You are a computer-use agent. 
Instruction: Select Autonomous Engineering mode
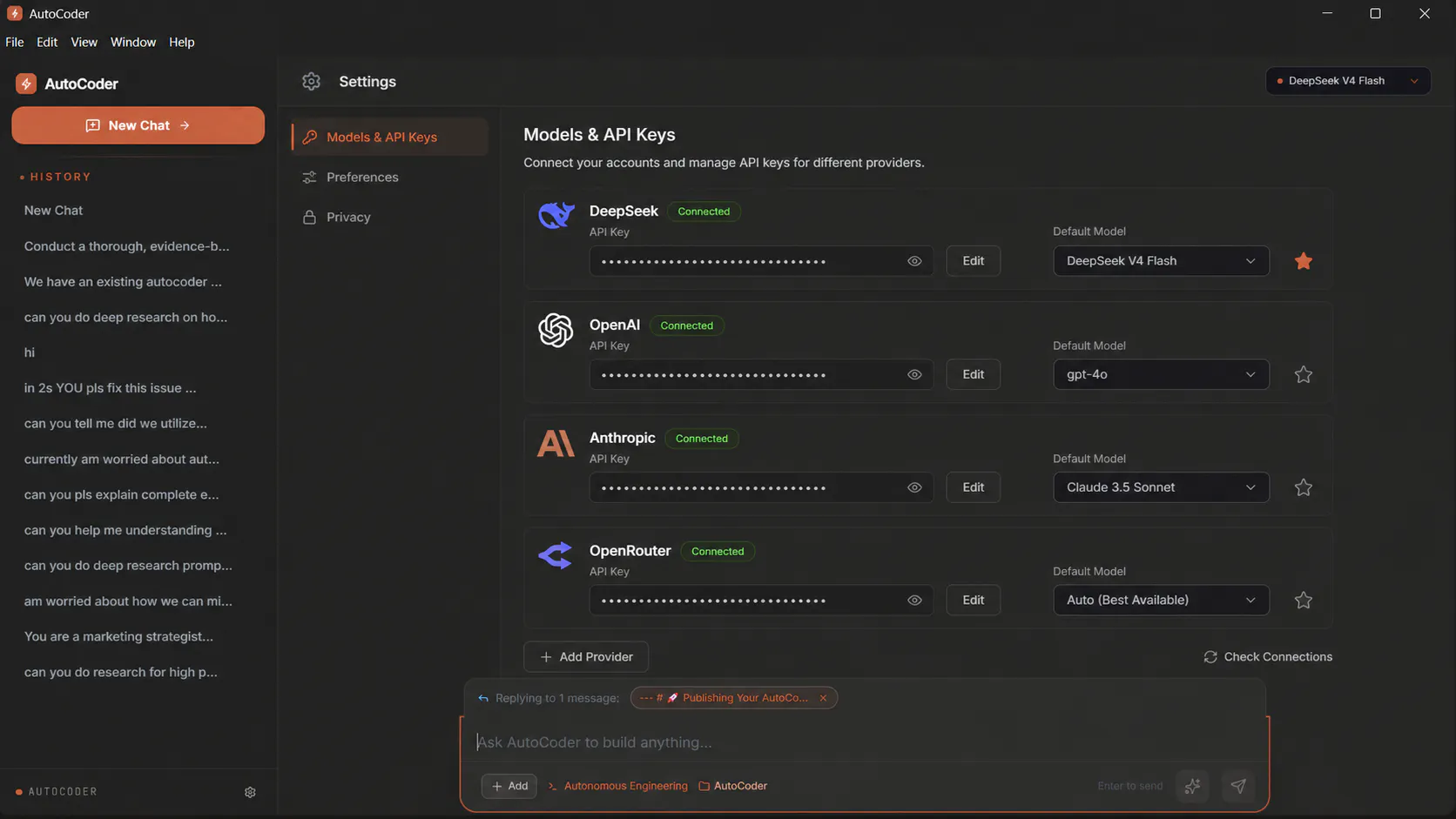pyautogui.click(x=617, y=786)
